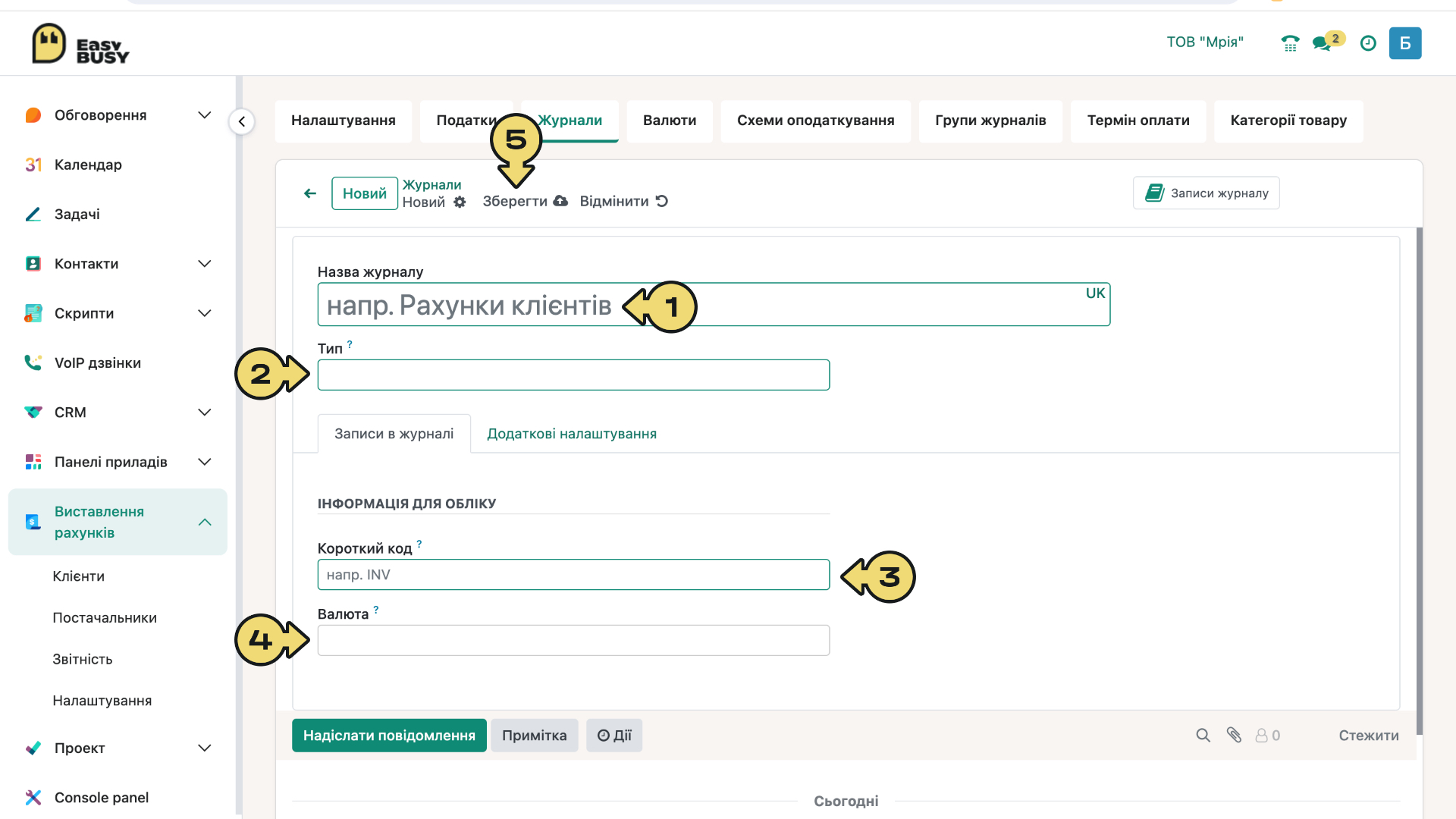Click the Дії activities button
The image size is (1456, 819).
pos(614,736)
